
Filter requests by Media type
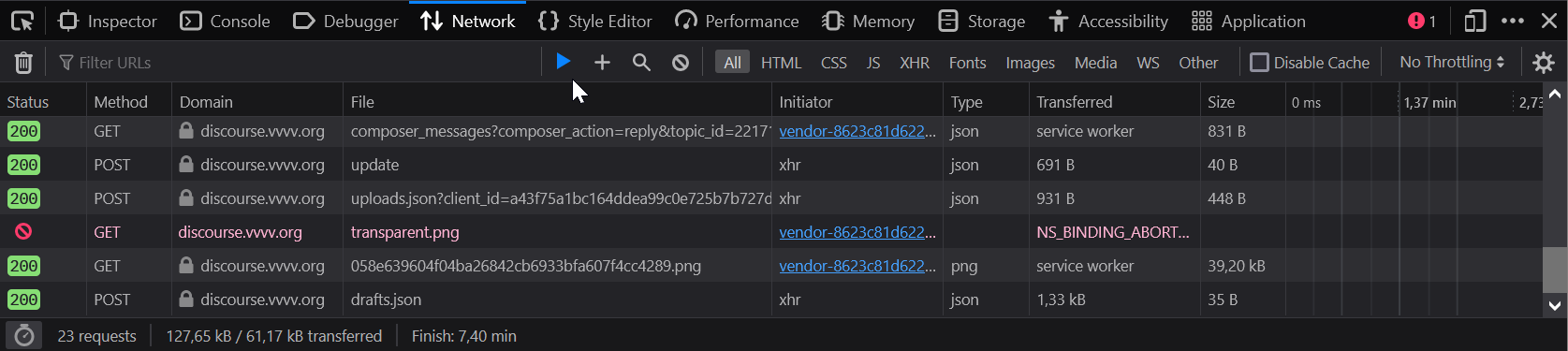coord(1095,62)
